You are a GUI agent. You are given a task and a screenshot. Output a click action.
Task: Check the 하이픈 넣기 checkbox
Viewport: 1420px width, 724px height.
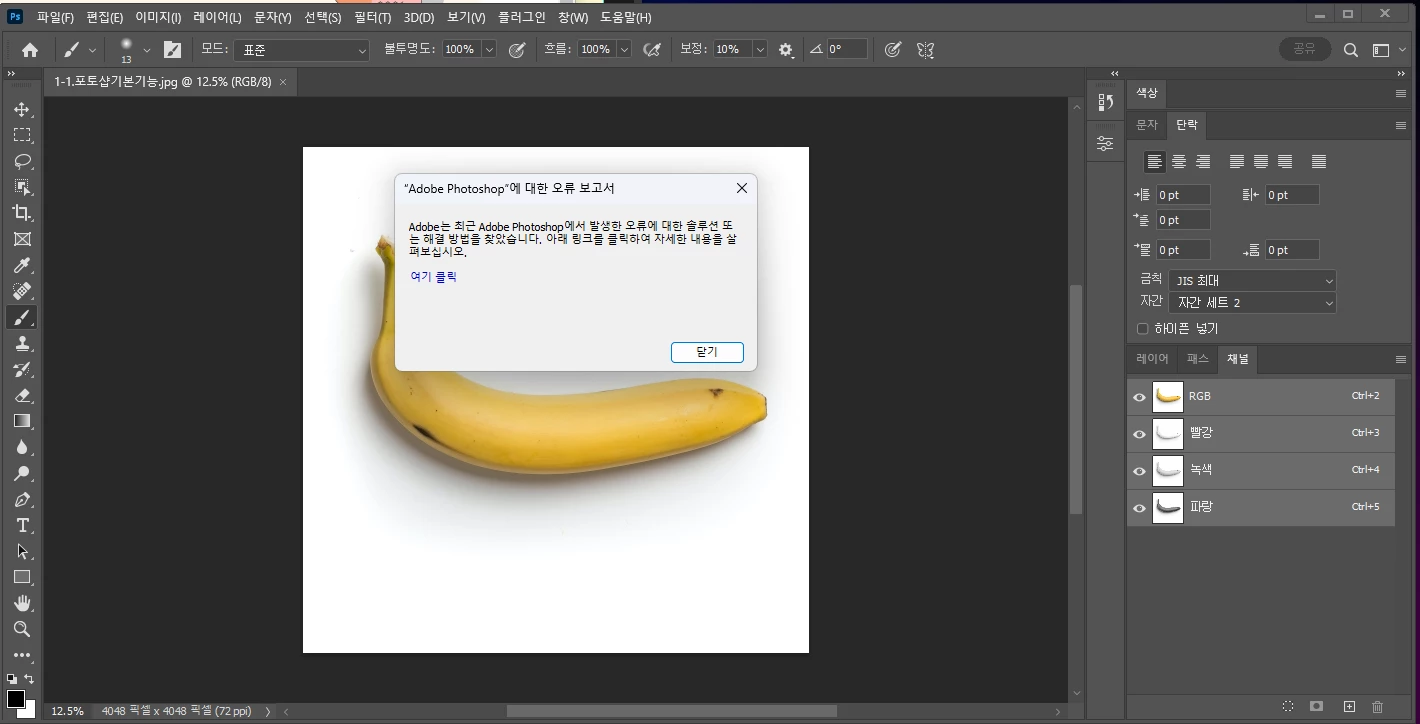click(1143, 328)
